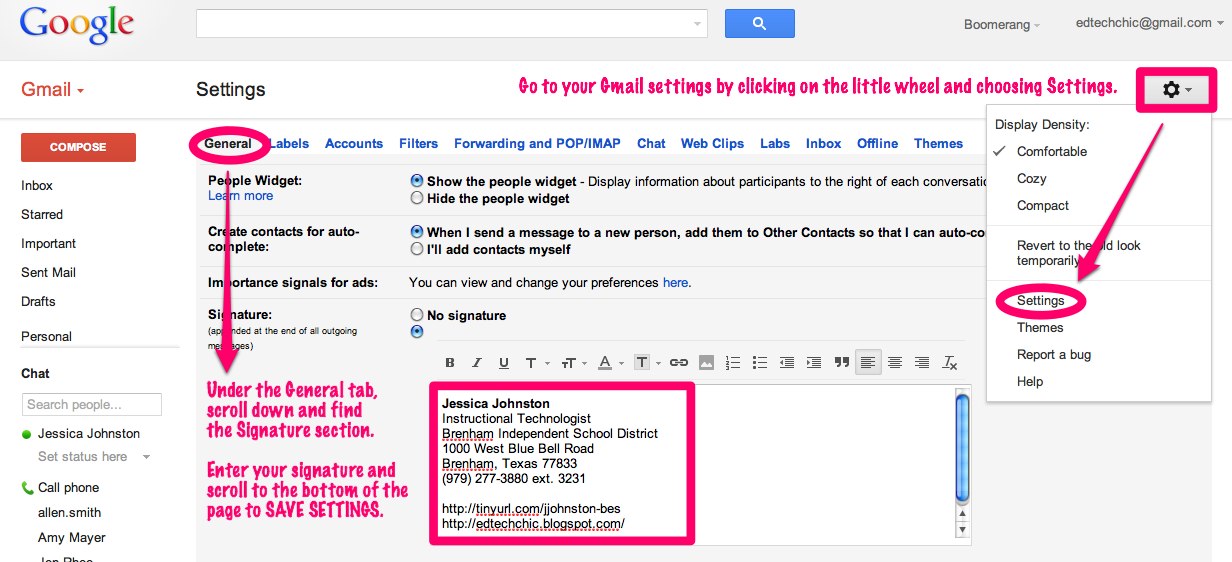
Task: Select auto-add to Other Contacts option
Action: tap(417, 232)
